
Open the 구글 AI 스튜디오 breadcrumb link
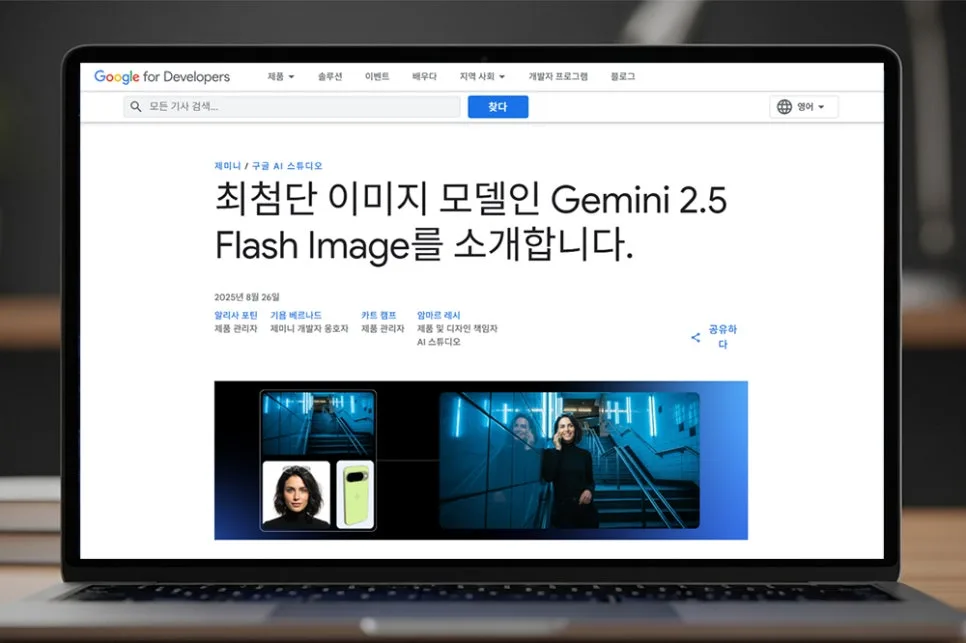click(x=287, y=166)
